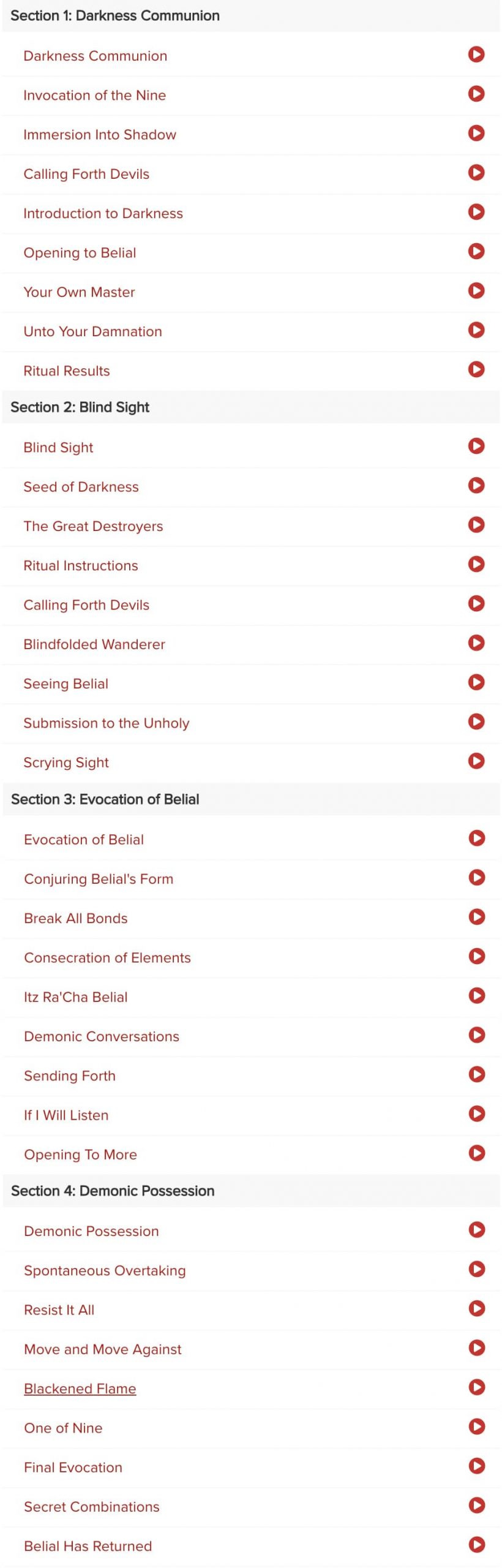This screenshot has height=1568, width=502.
Task: Start Ritual Results with its play icon
Action: tap(476, 369)
